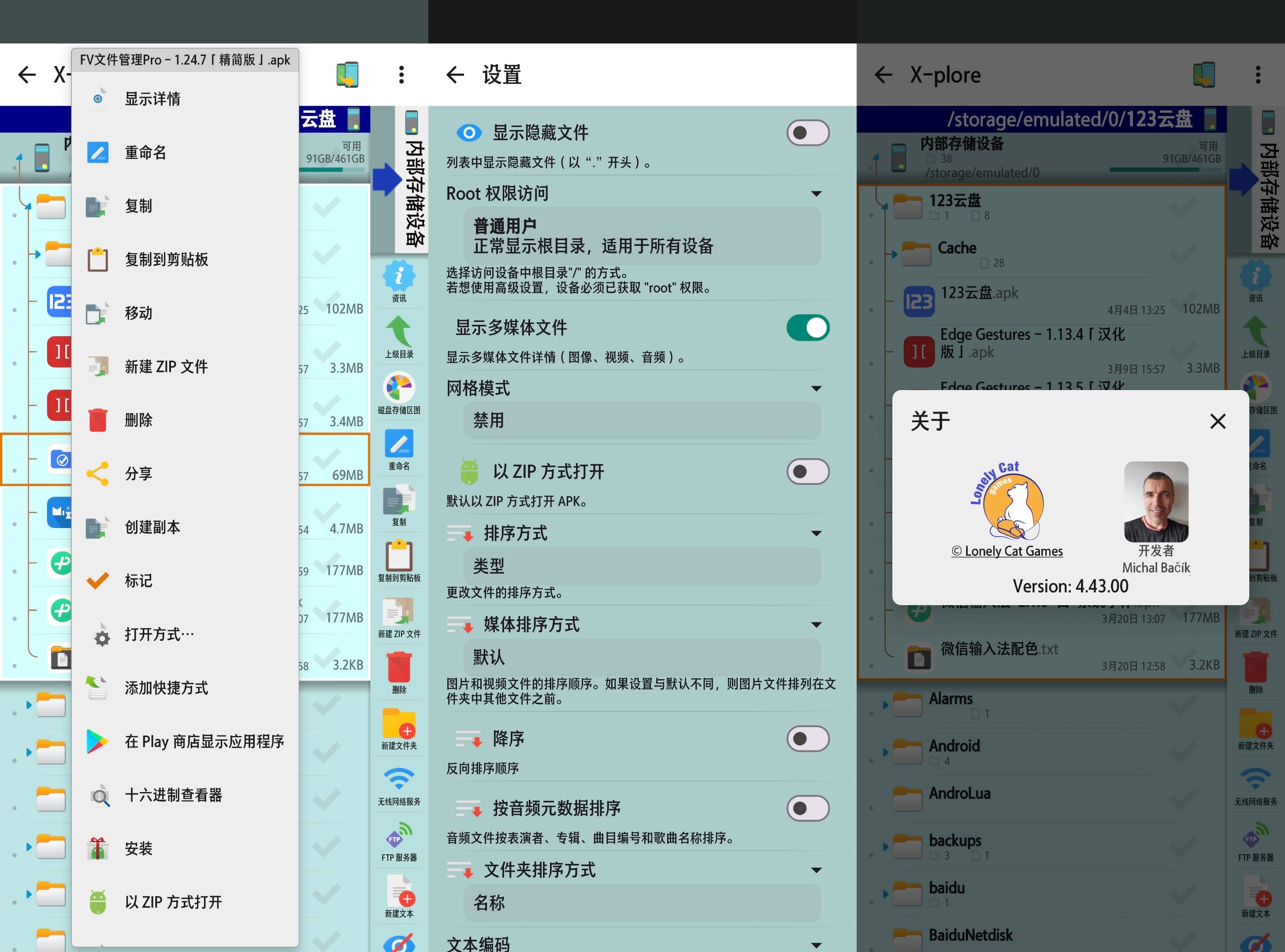Click the red 删除 trash icon in left sidebar
This screenshot has height=952, width=1285.
[x=399, y=673]
